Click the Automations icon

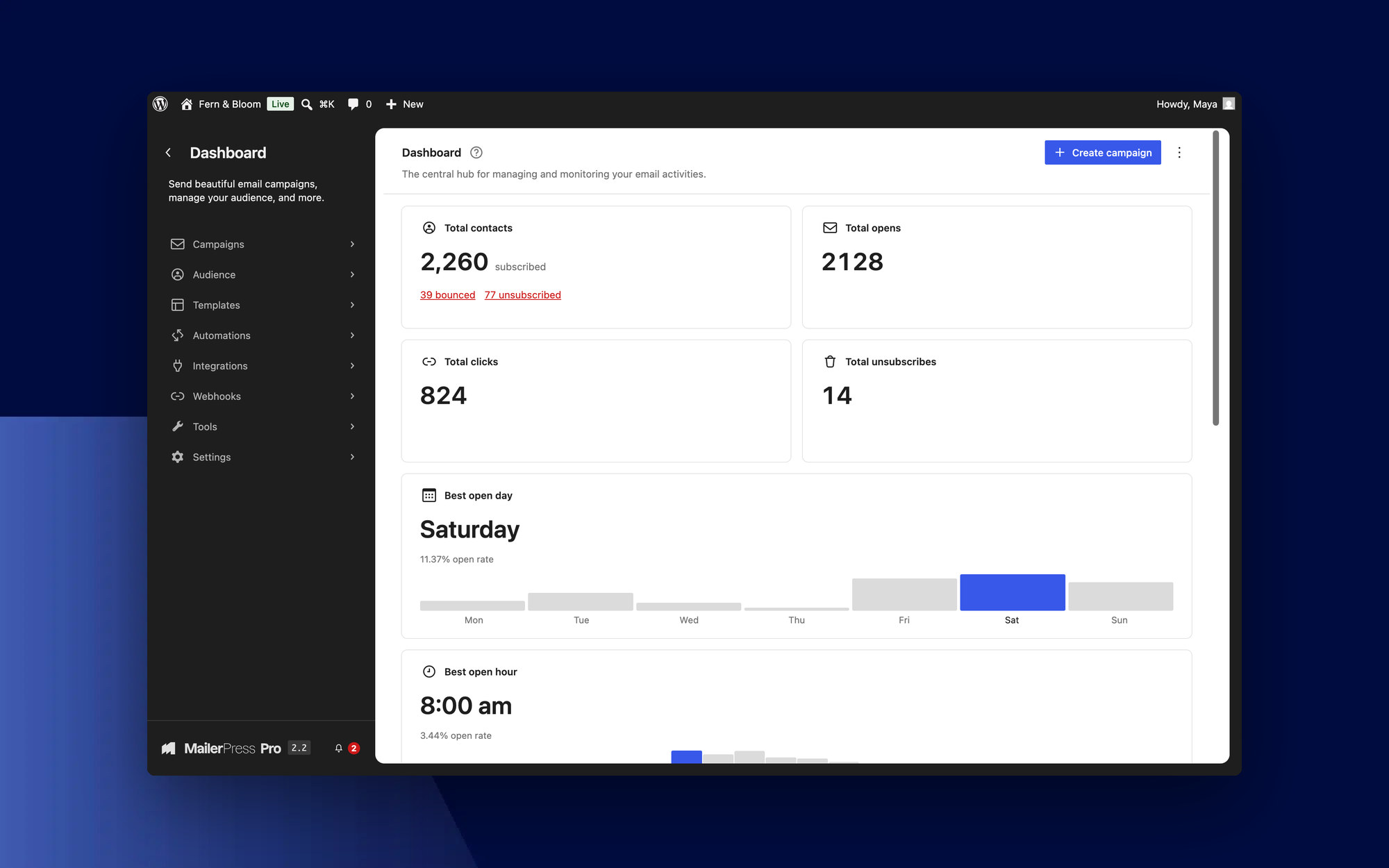click(178, 335)
